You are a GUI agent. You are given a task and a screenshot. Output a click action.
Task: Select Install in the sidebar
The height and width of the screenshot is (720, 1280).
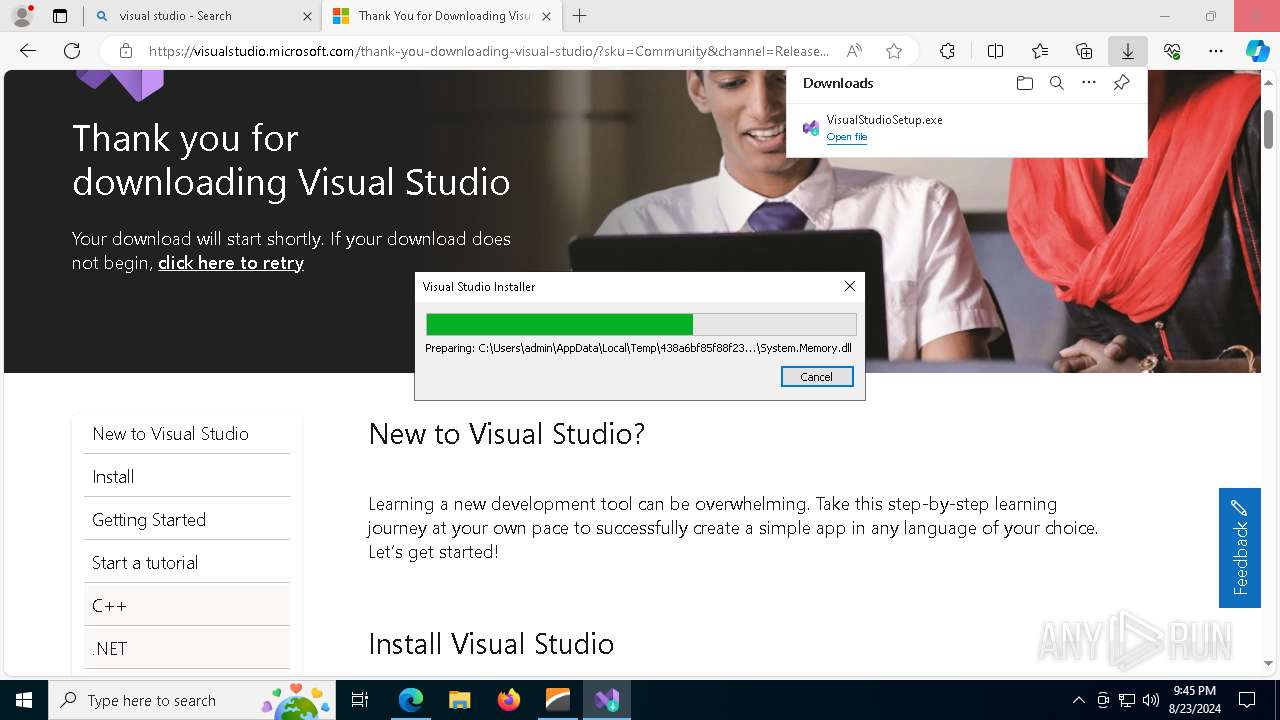click(x=187, y=476)
